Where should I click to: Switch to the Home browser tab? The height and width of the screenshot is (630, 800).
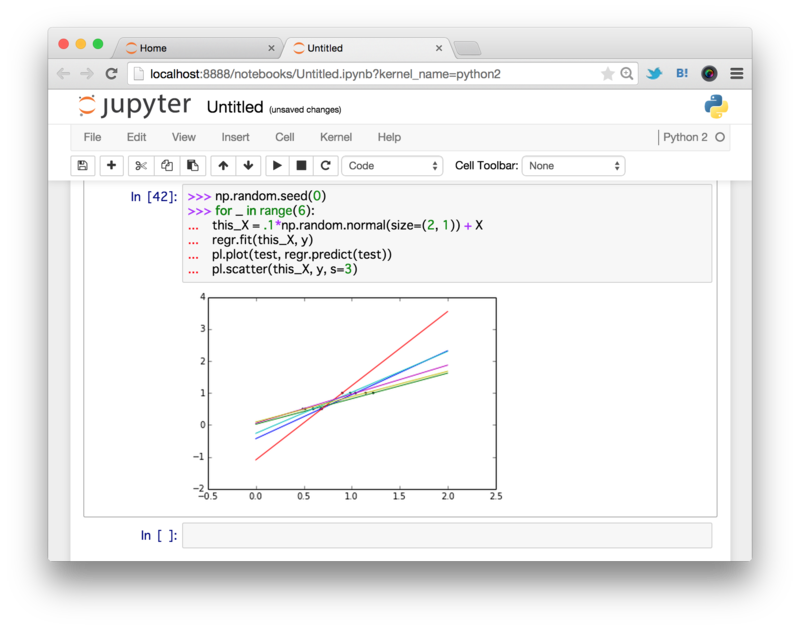pyautogui.click(x=196, y=48)
